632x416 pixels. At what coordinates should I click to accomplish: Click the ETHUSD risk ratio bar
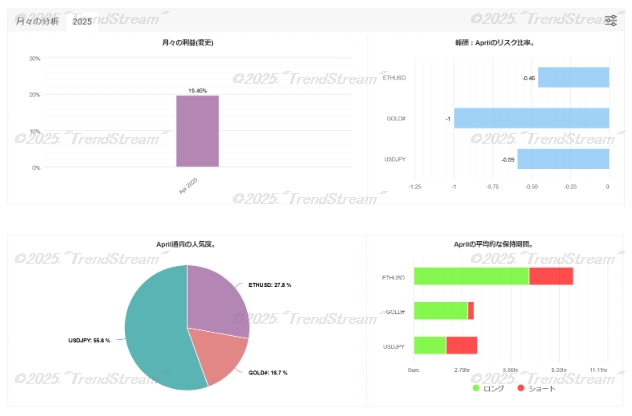click(574, 77)
